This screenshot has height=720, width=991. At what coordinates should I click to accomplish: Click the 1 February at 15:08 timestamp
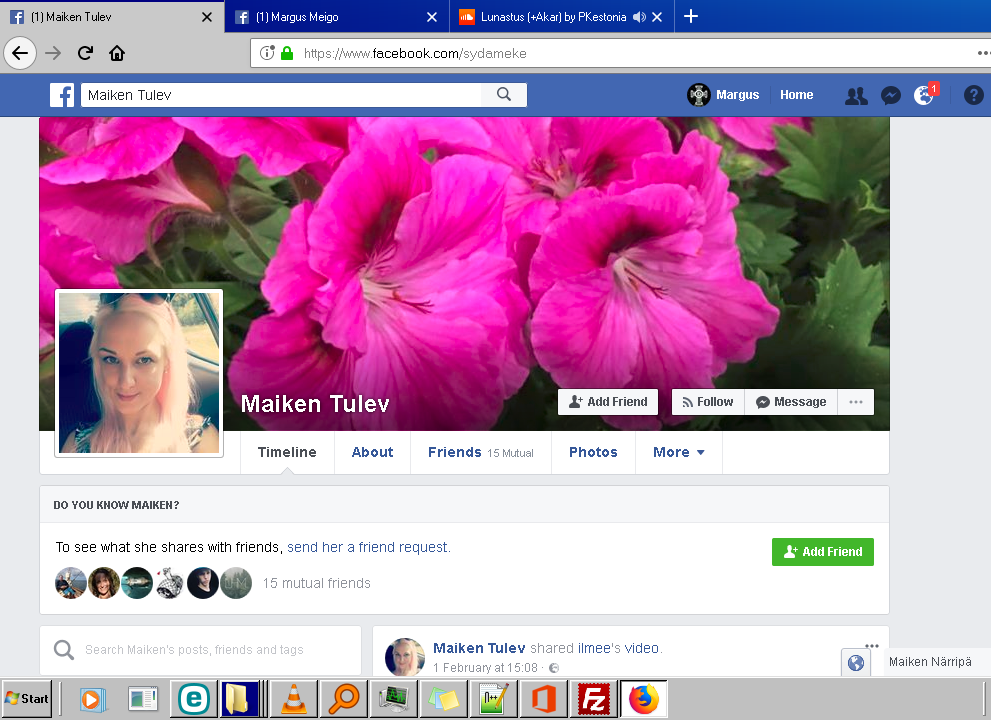[485, 668]
